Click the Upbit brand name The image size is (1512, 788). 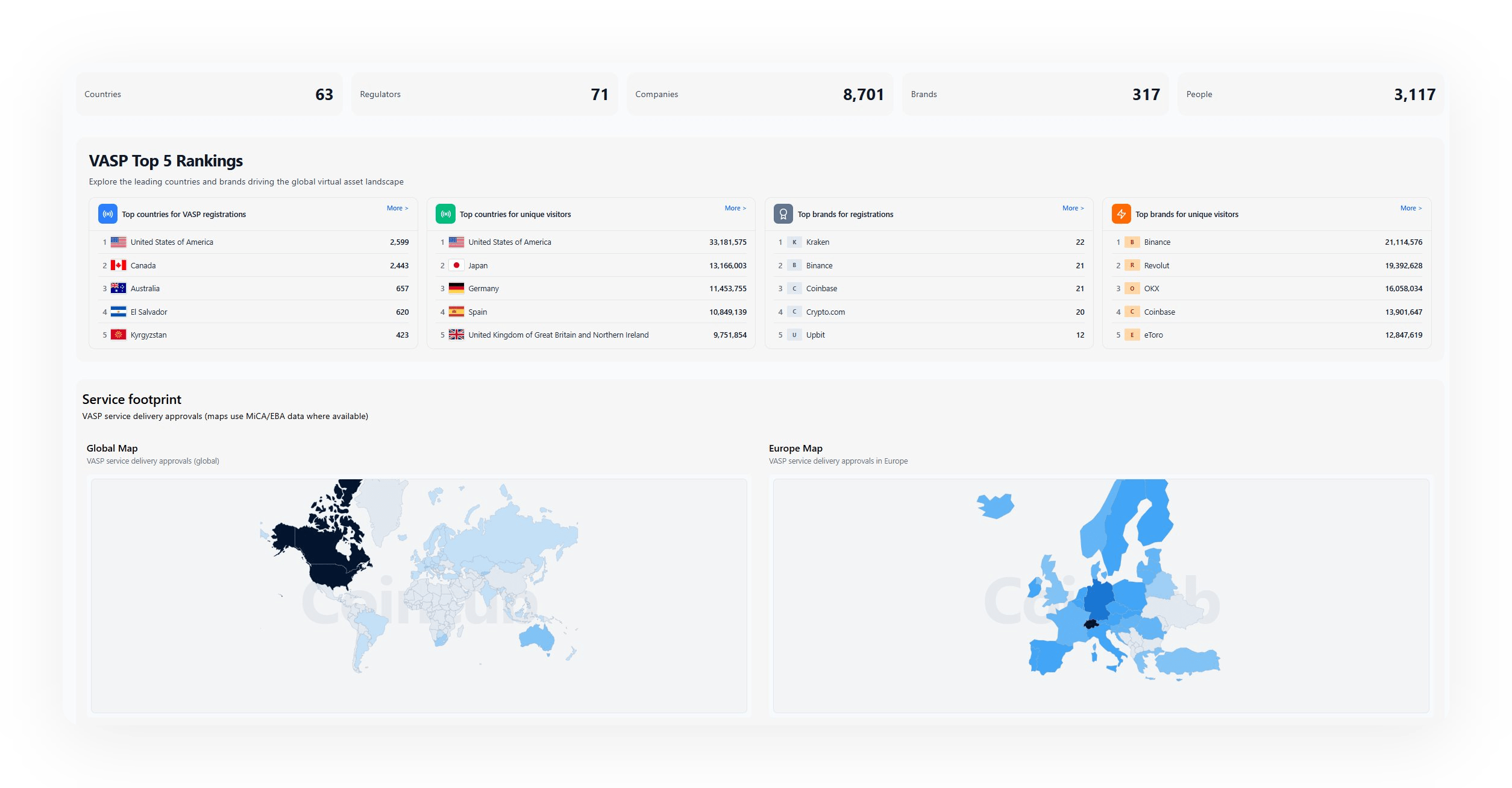pos(815,335)
